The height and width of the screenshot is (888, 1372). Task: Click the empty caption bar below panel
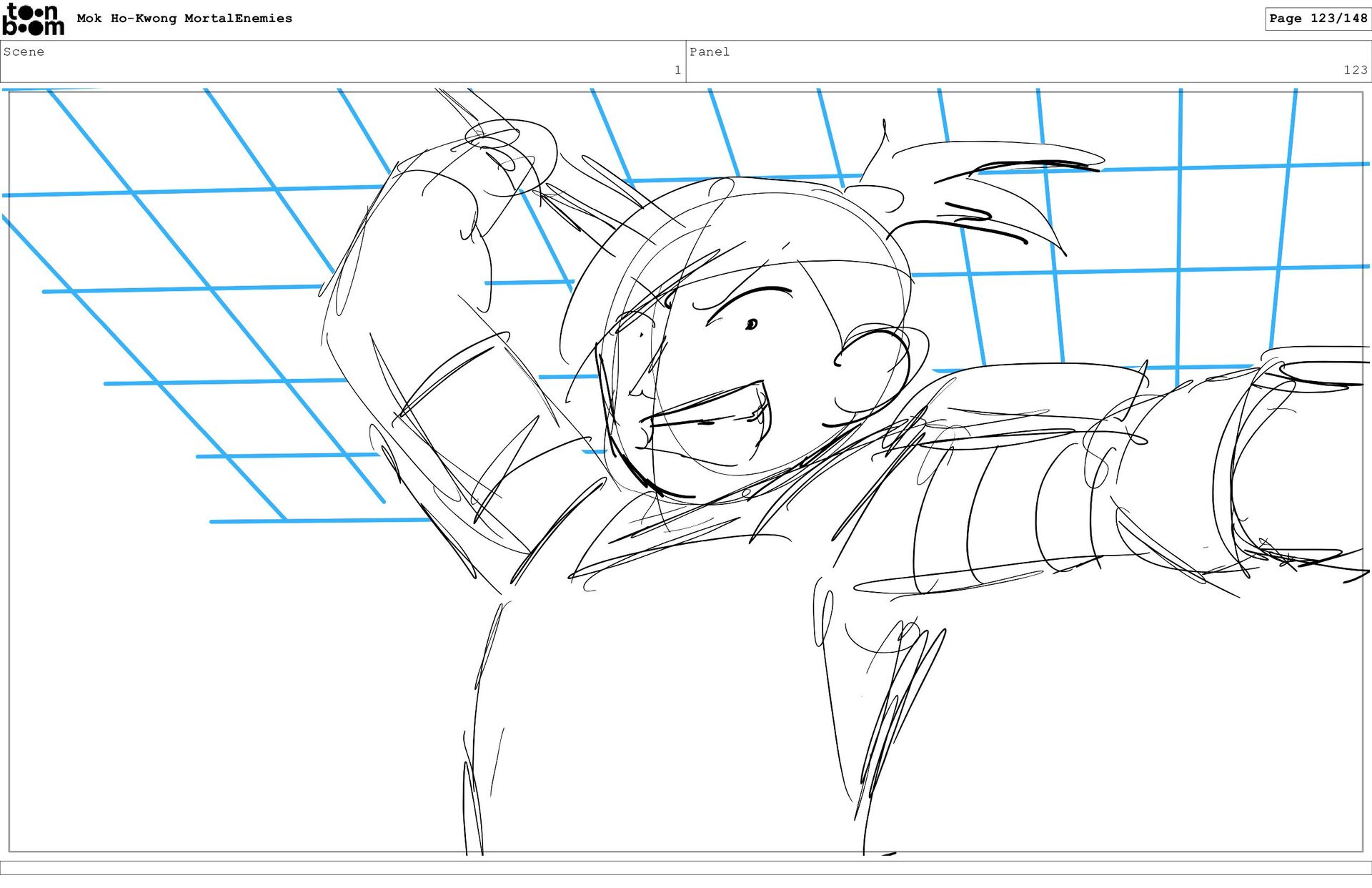[x=686, y=867]
